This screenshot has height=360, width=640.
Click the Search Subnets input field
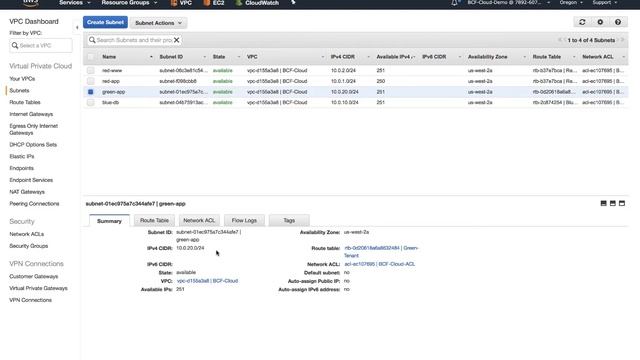(134, 40)
